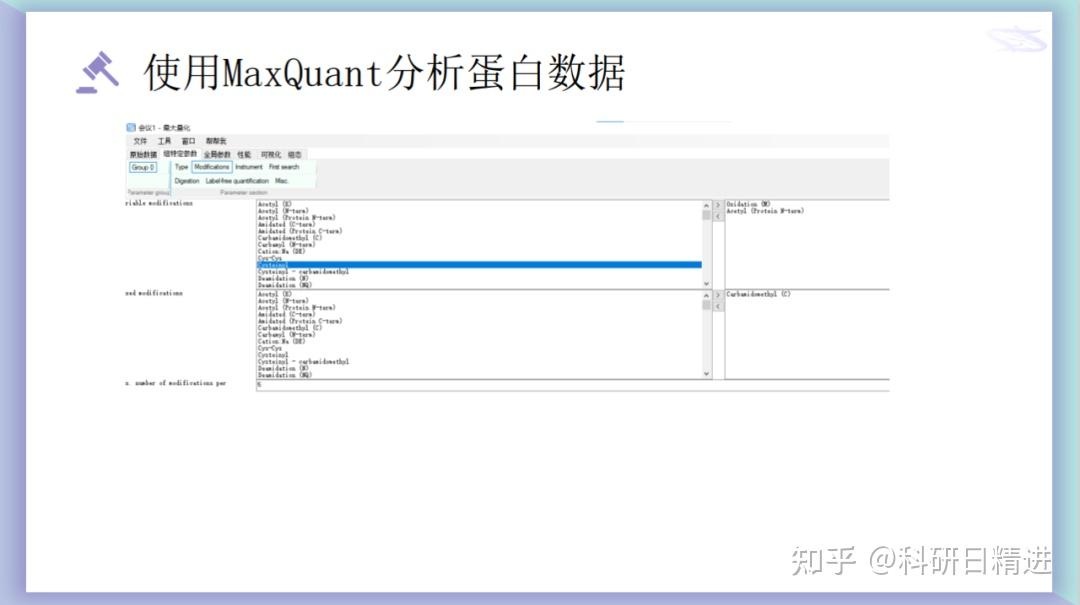Select the Group 0 parameter group

142,167
